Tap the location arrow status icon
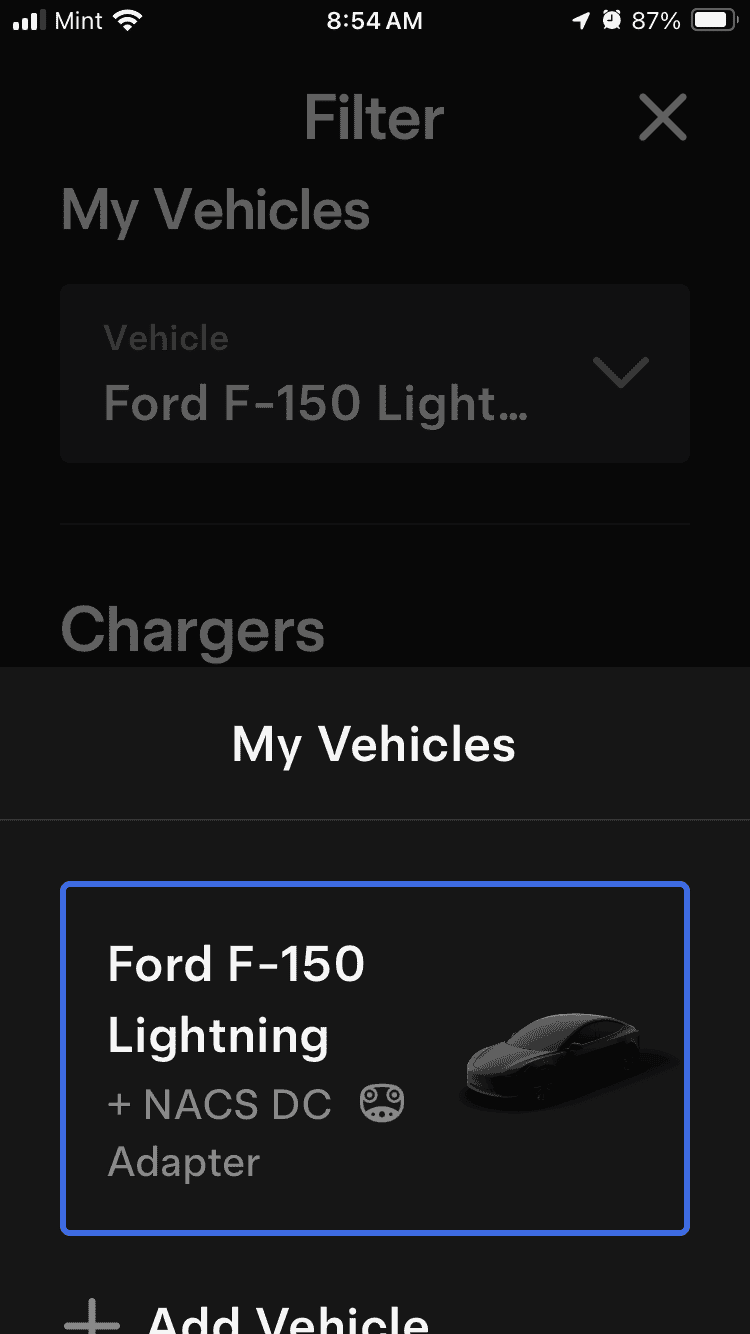The height and width of the screenshot is (1334, 750). coord(582,19)
